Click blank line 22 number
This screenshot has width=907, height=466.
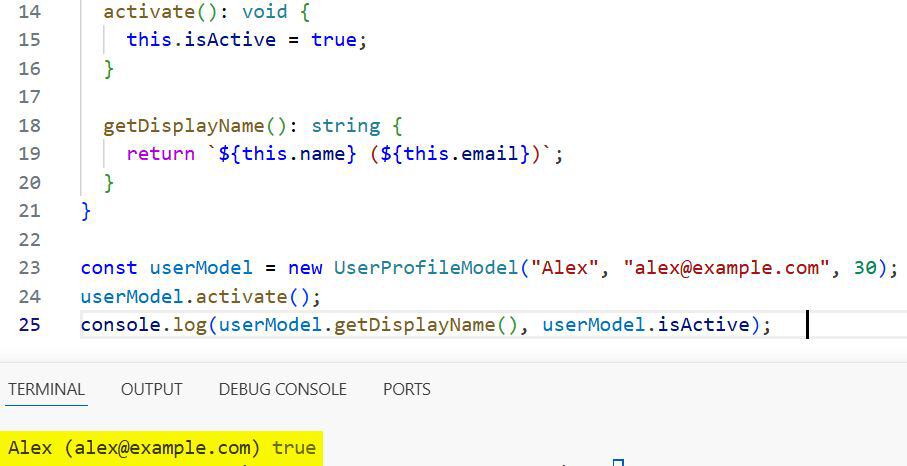click(30, 239)
